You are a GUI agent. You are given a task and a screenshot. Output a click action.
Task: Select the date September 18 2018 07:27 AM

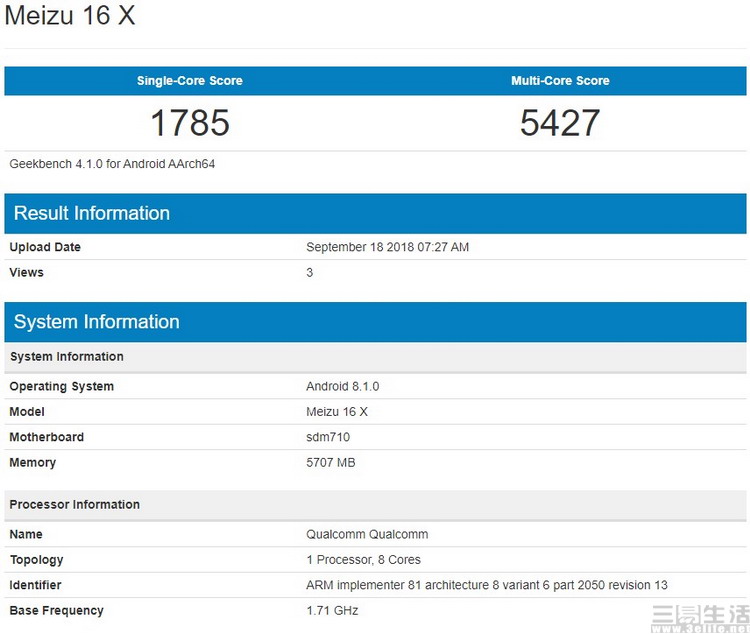pos(387,247)
